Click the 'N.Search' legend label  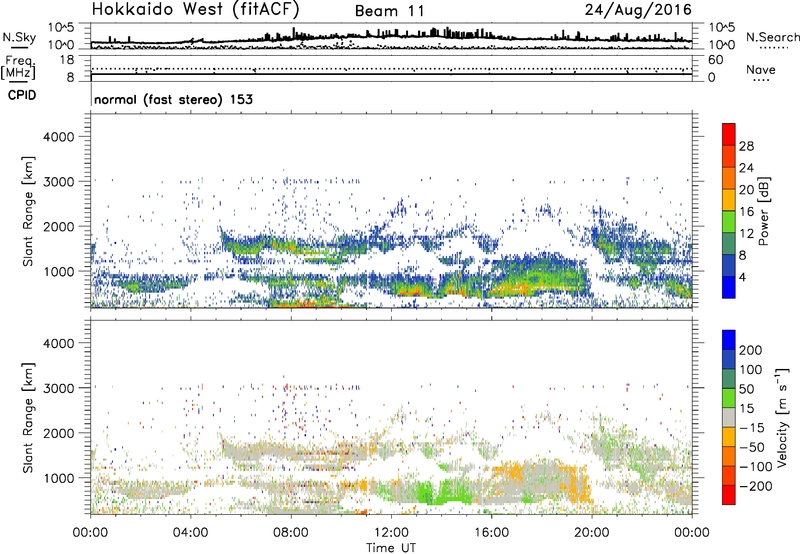[x=773, y=37]
